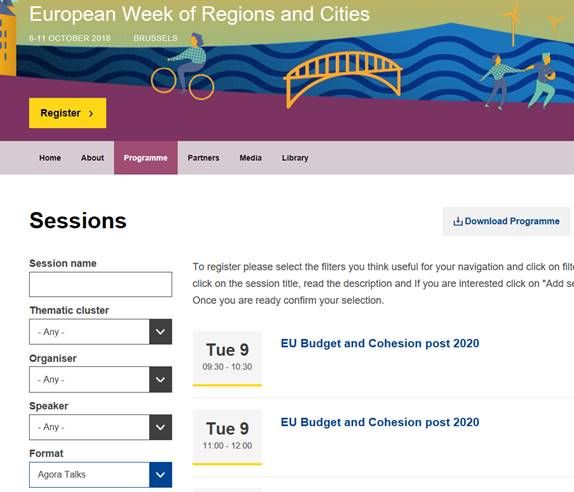This screenshot has width=574, height=492.
Task: Click the Register button
Action: pyautogui.click(x=67, y=113)
